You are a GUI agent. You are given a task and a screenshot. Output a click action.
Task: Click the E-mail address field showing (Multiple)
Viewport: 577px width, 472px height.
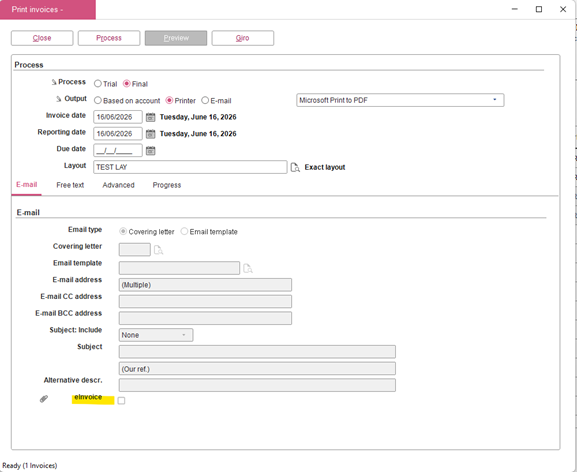click(x=205, y=285)
